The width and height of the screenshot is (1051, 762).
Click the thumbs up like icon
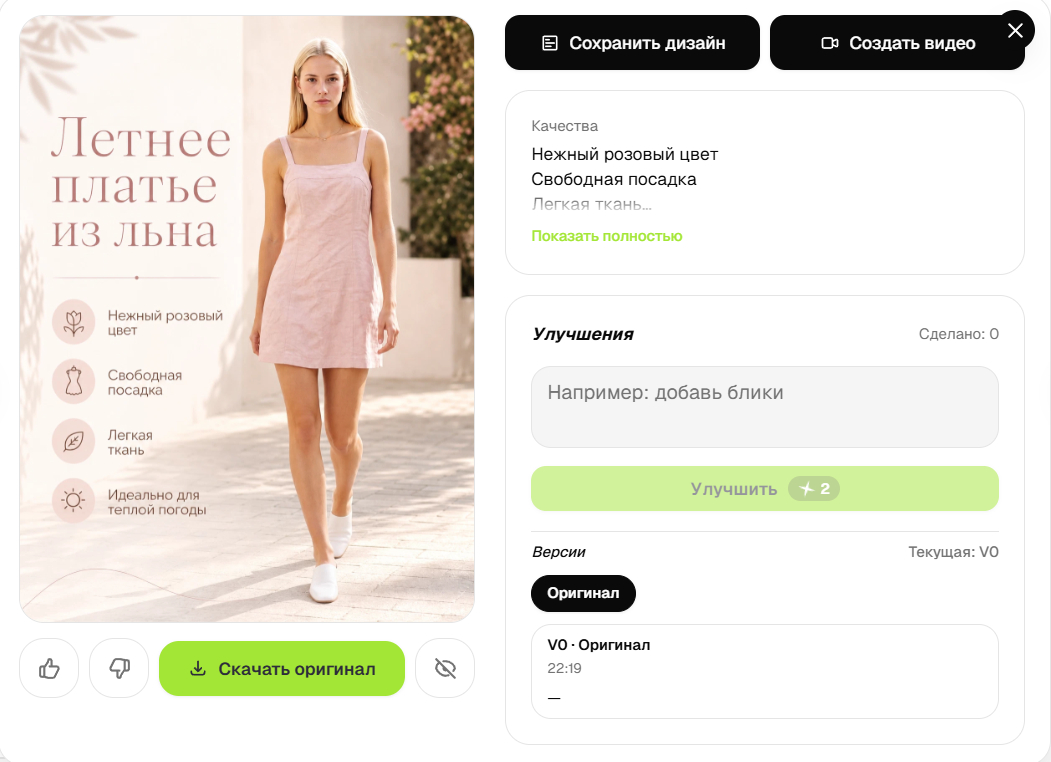coord(49,668)
